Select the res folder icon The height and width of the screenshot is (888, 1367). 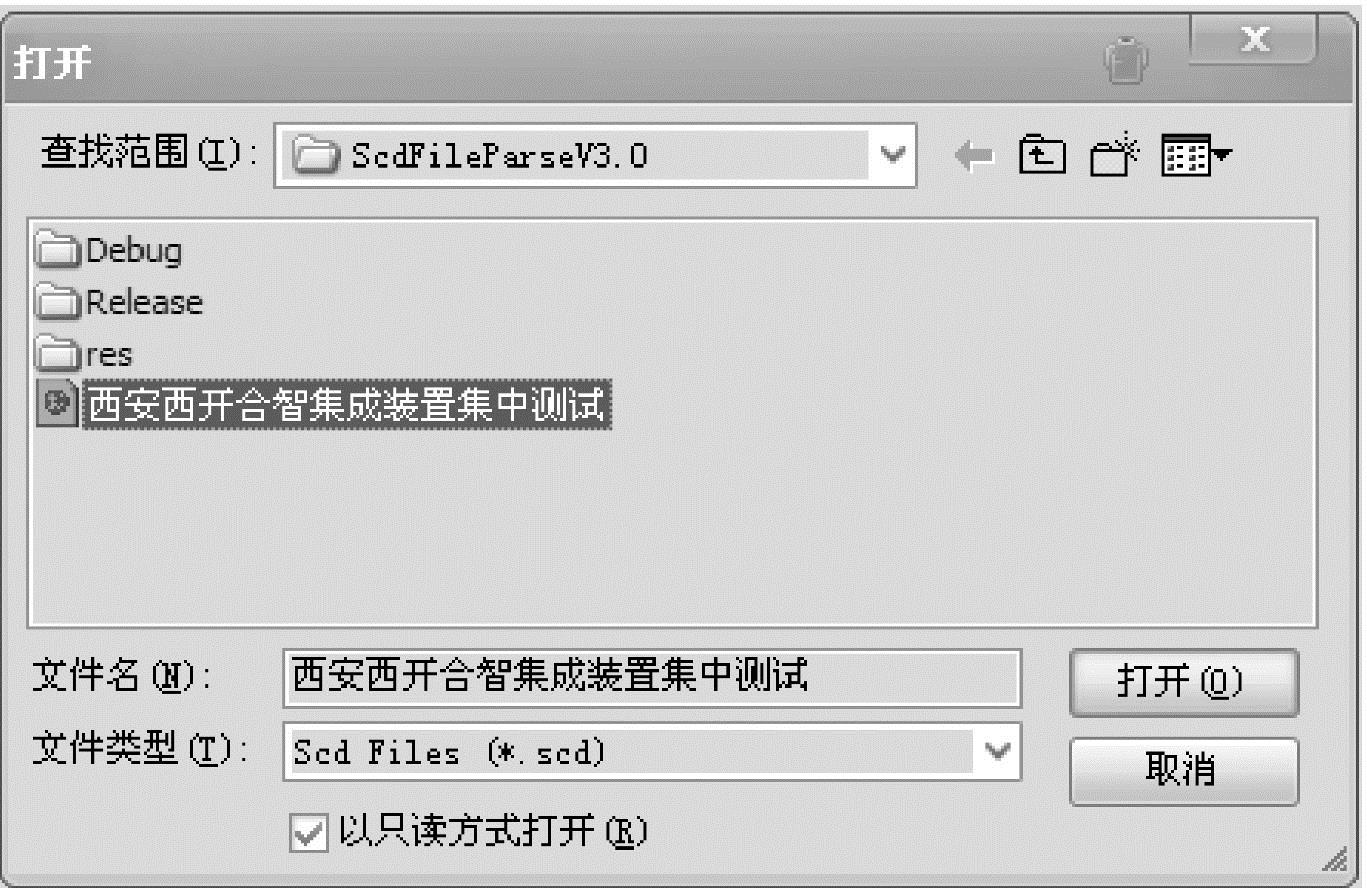tap(58, 354)
